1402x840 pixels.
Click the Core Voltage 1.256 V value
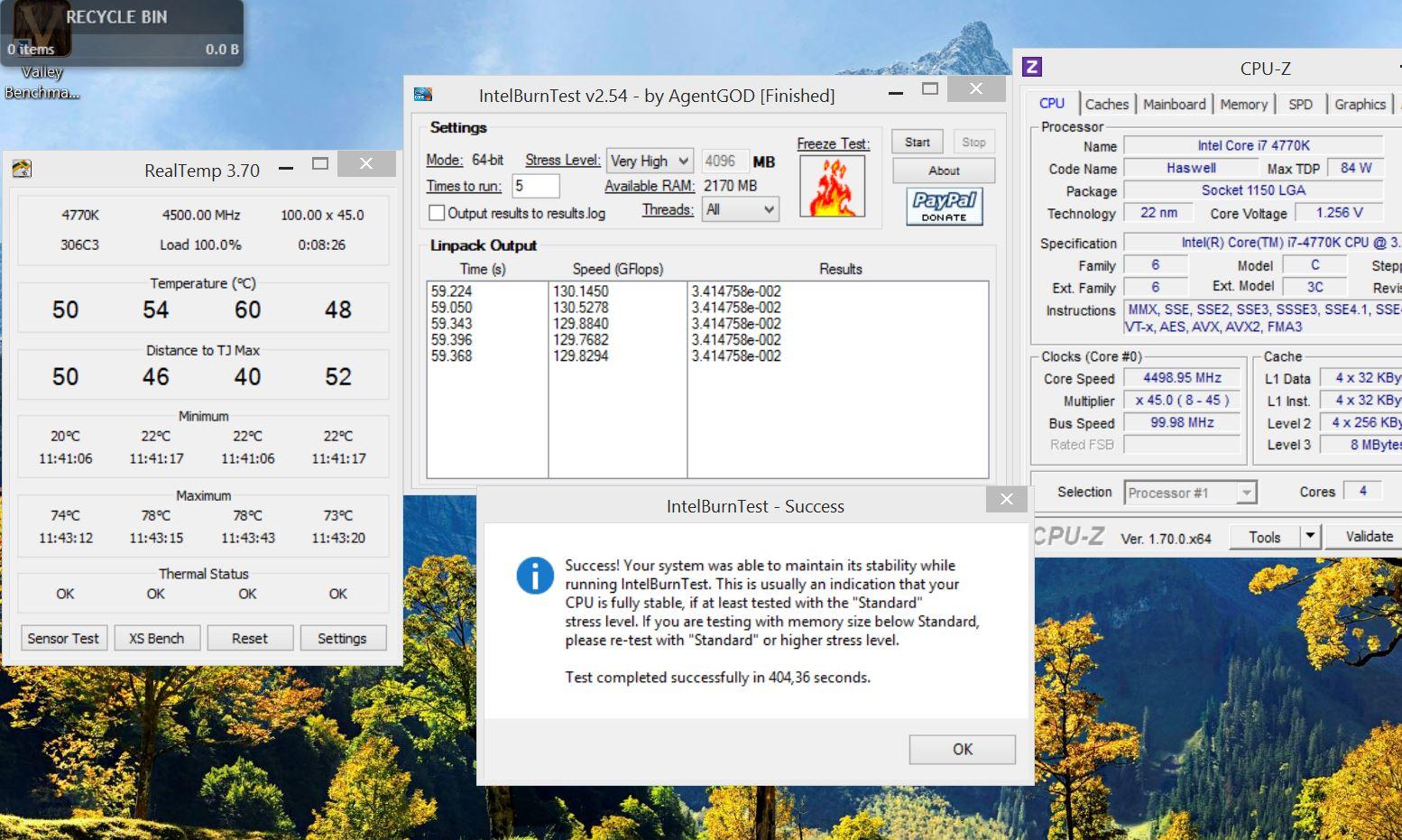point(1339,213)
